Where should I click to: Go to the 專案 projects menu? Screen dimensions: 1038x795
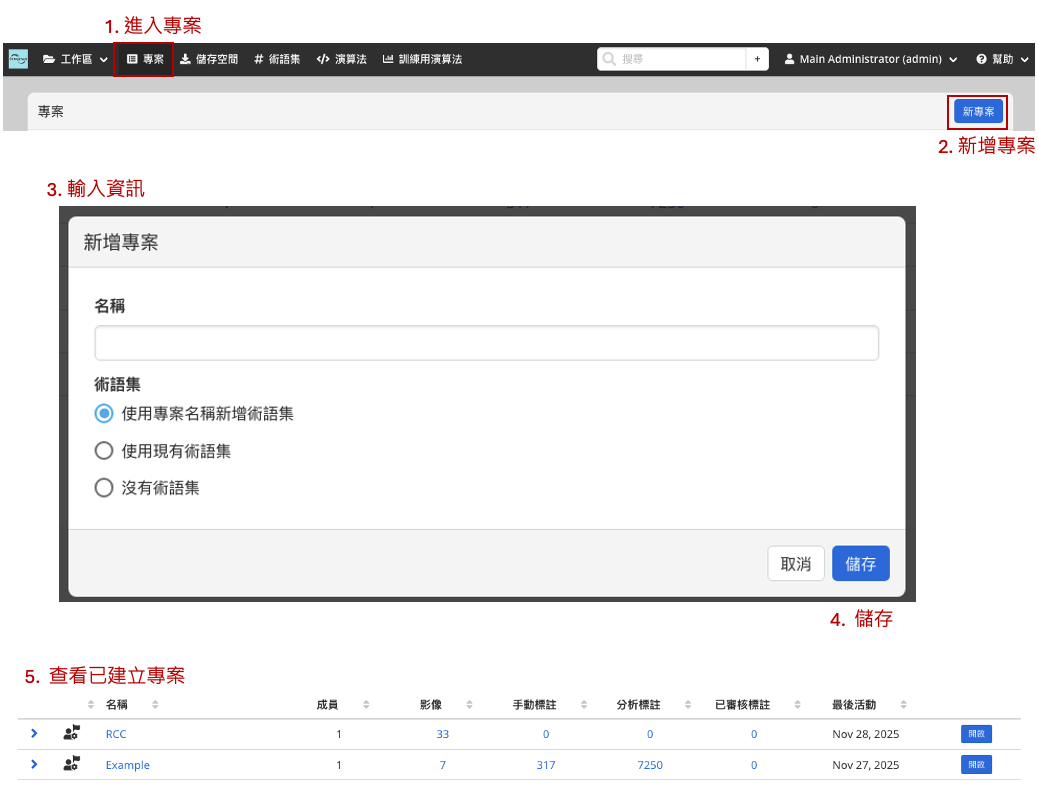point(145,59)
